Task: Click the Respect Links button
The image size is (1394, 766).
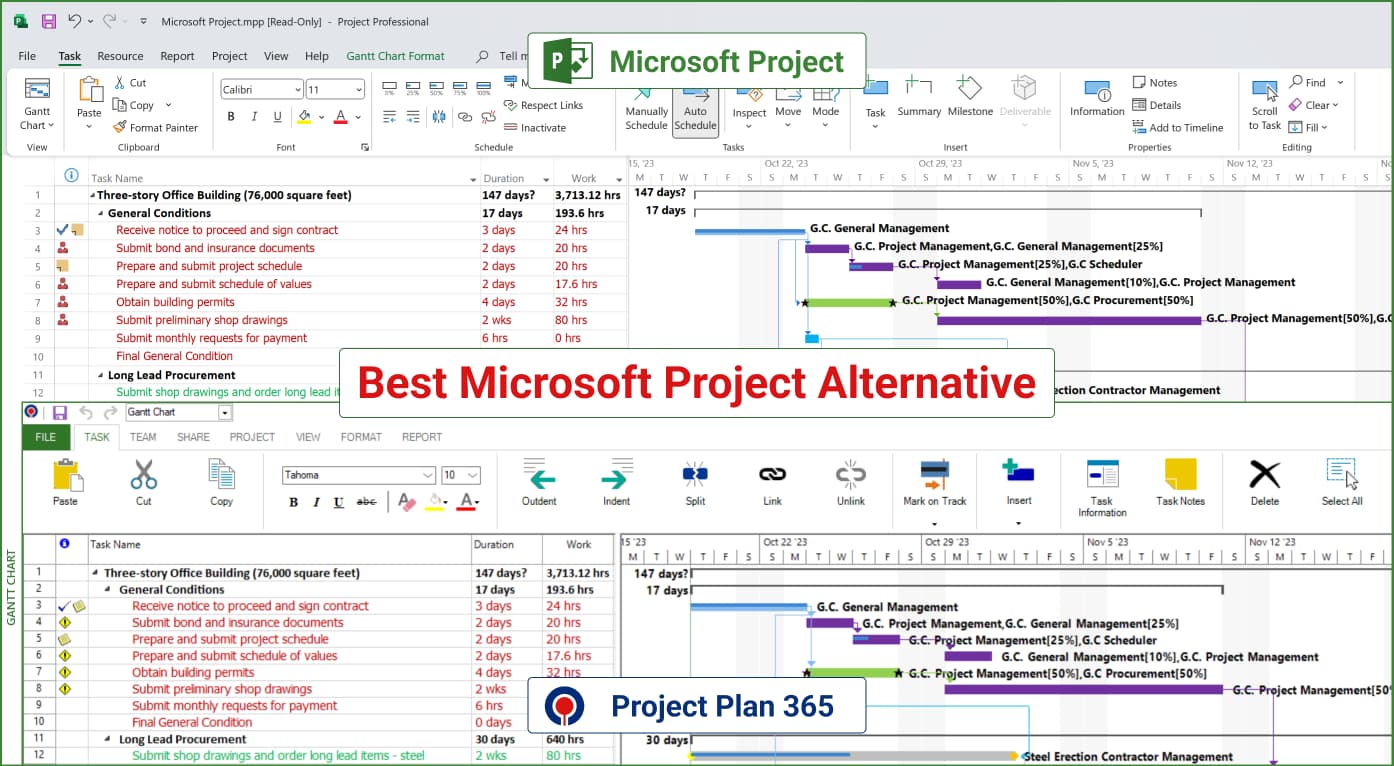Action: click(545, 105)
